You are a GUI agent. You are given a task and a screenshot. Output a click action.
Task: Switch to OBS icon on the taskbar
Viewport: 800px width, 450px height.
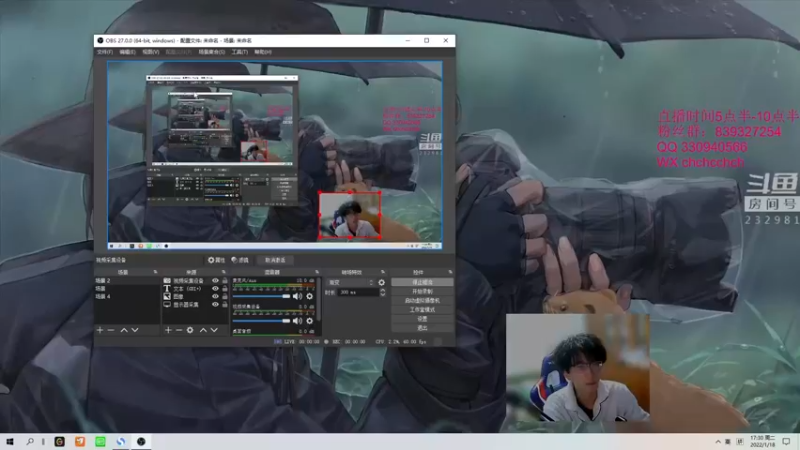click(x=141, y=441)
